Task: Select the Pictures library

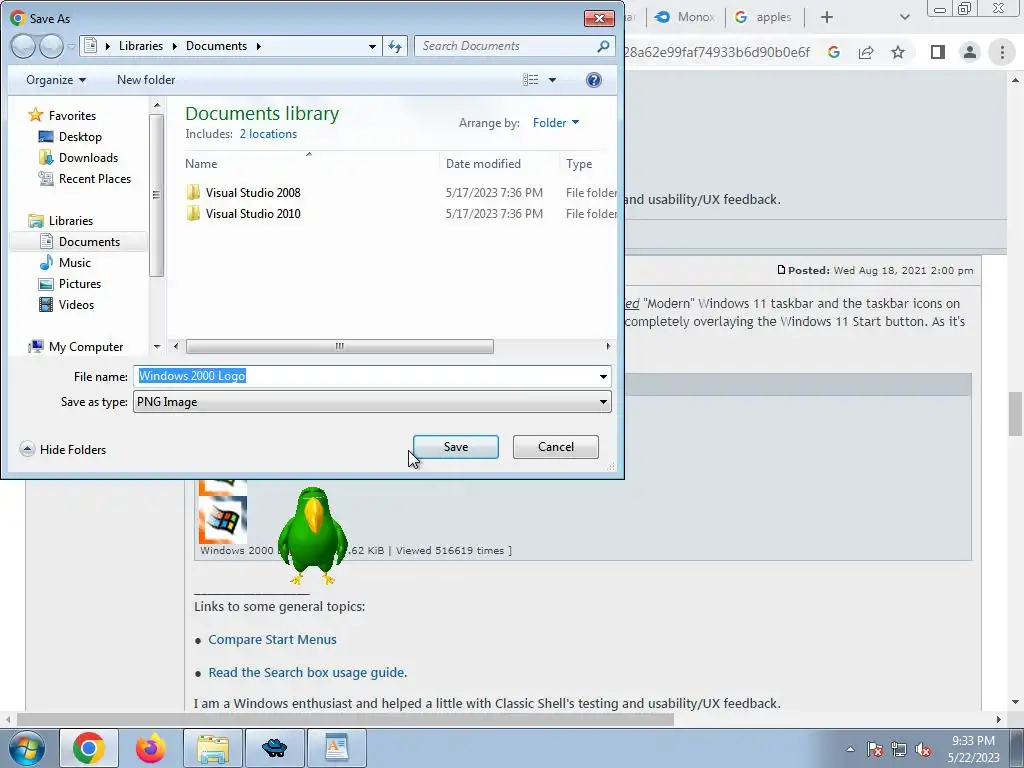Action: [x=79, y=283]
